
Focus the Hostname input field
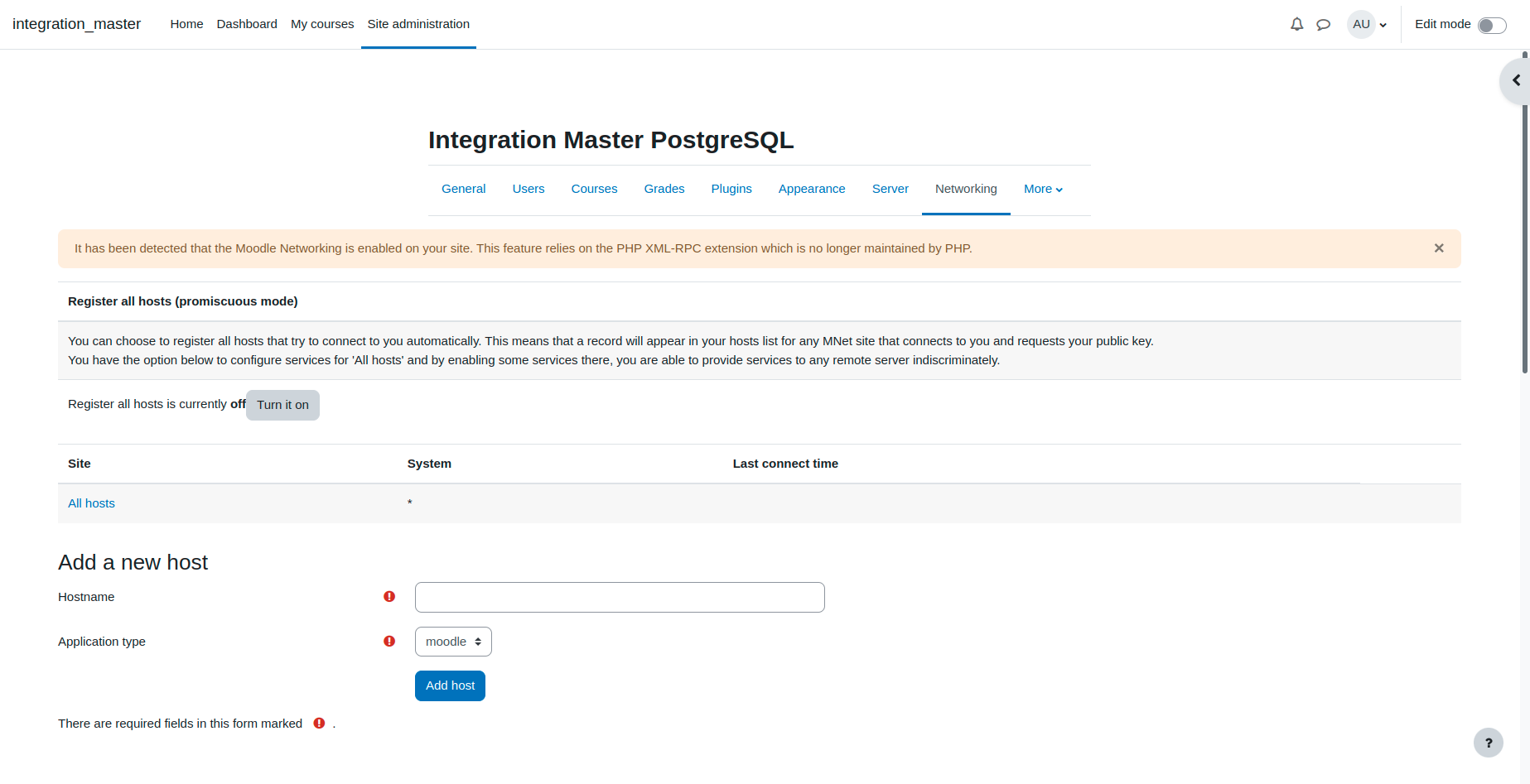tap(620, 597)
